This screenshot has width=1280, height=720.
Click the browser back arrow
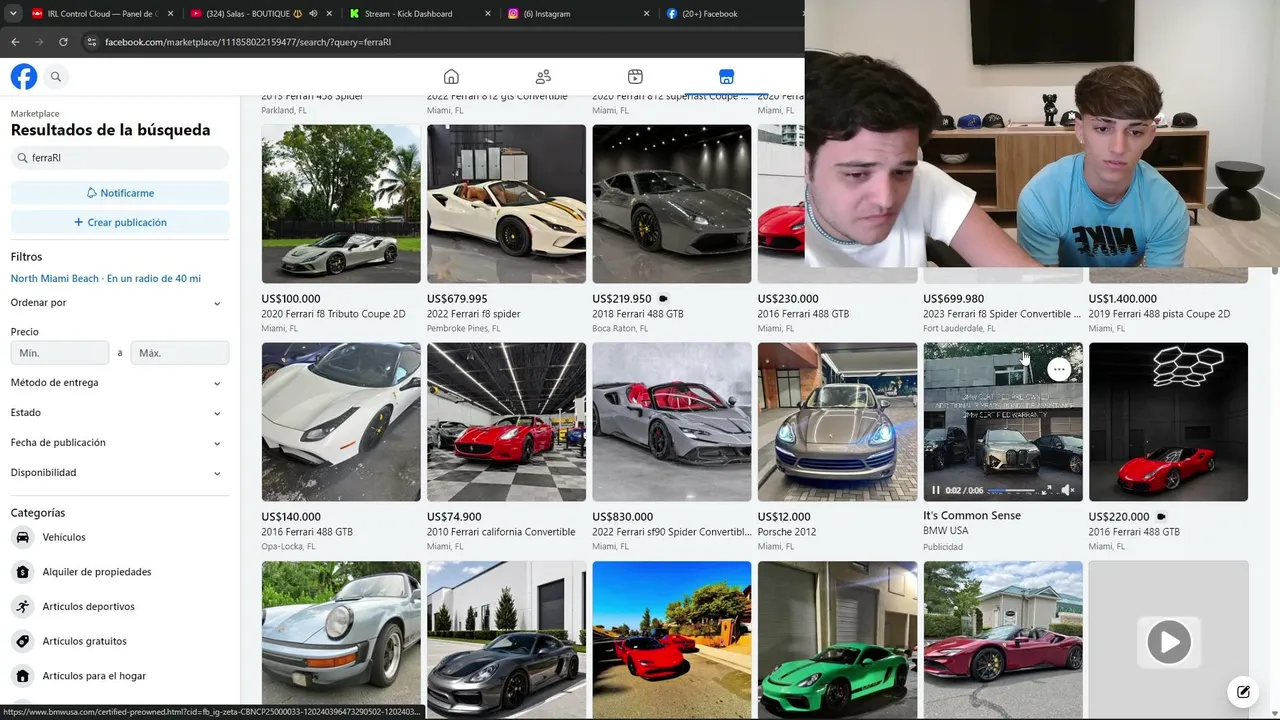15,42
